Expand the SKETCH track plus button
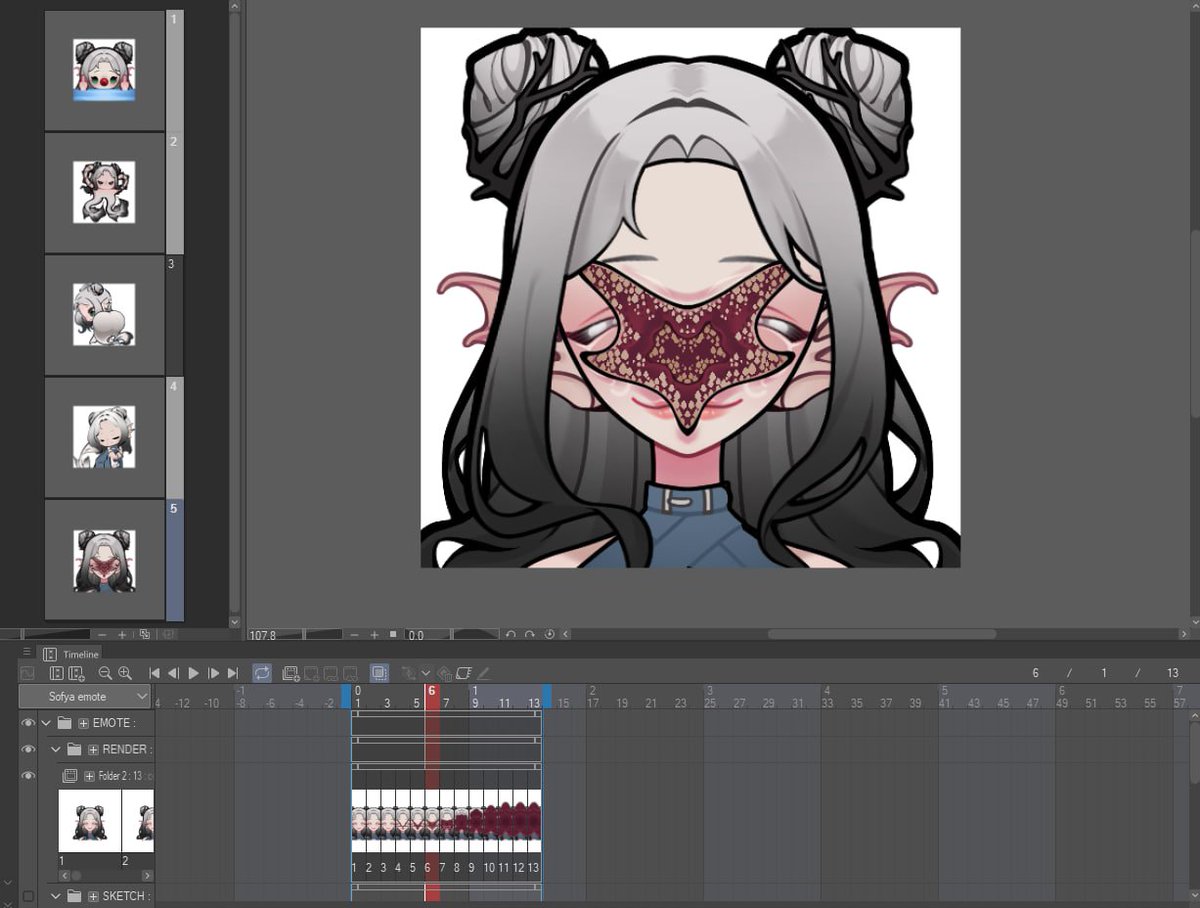The height and width of the screenshot is (908, 1200). pos(93,896)
